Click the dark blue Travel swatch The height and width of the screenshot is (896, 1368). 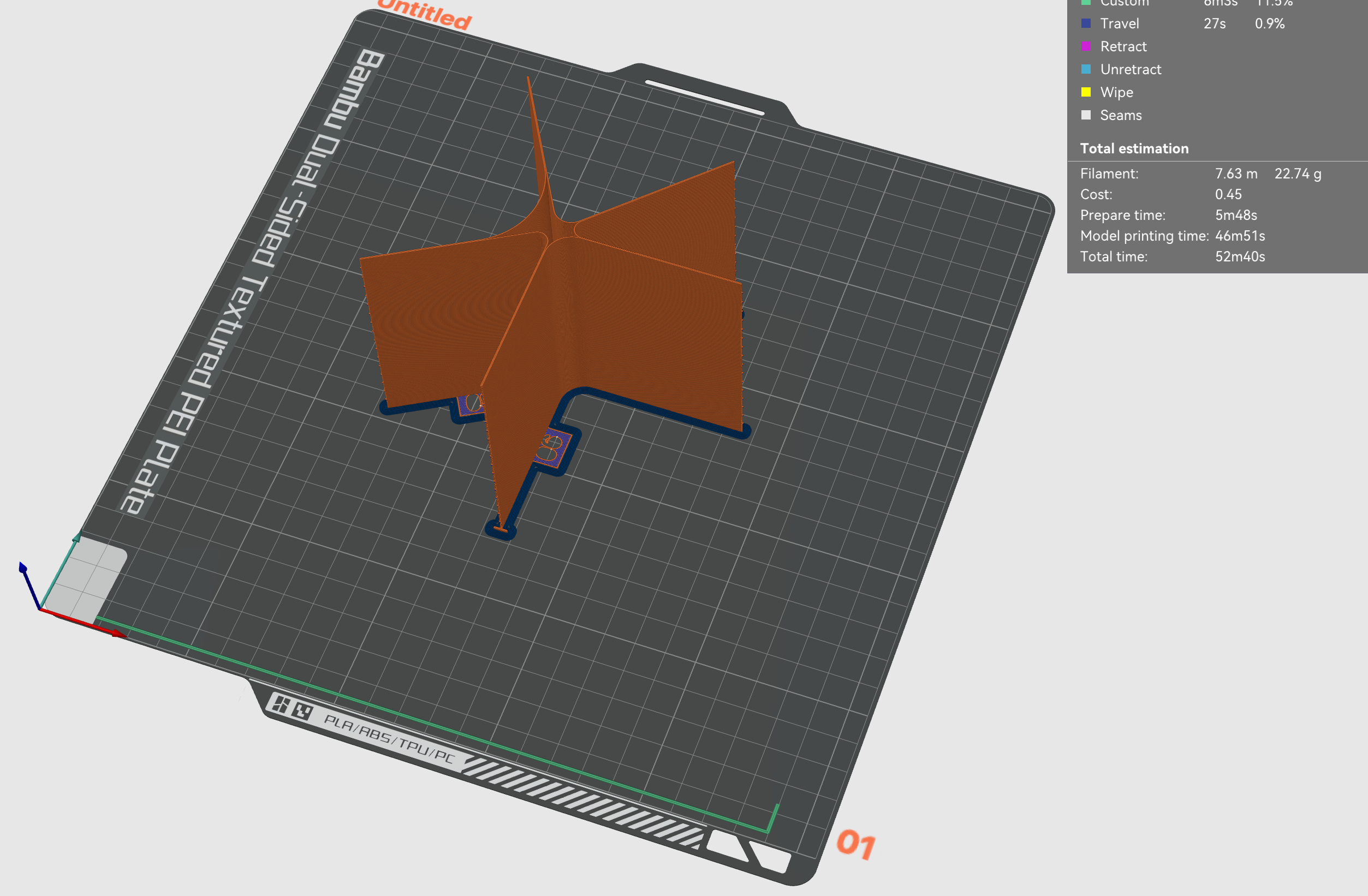coord(1086,23)
